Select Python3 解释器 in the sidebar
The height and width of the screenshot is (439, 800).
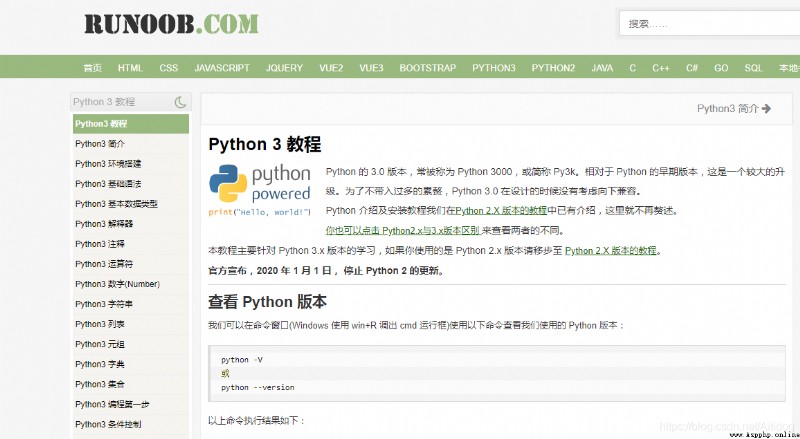(x=131, y=224)
